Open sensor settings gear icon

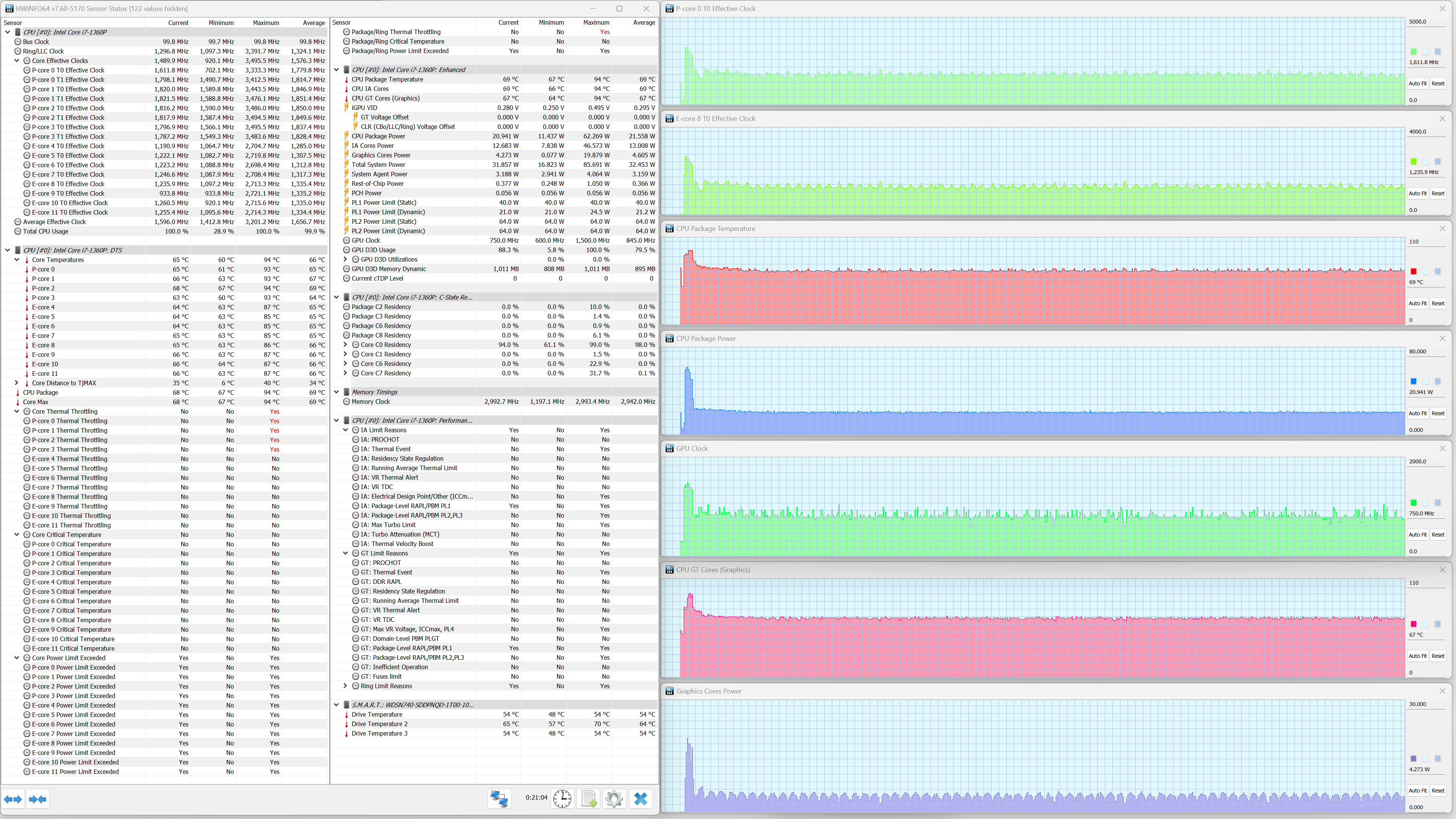click(x=614, y=798)
